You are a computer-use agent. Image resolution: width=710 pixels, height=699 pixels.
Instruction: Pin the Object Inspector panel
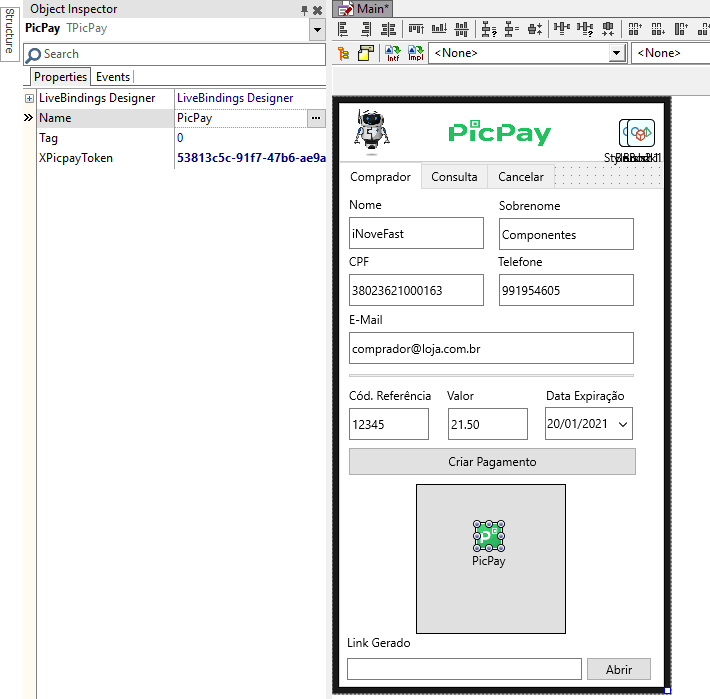(x=304, y=10)
